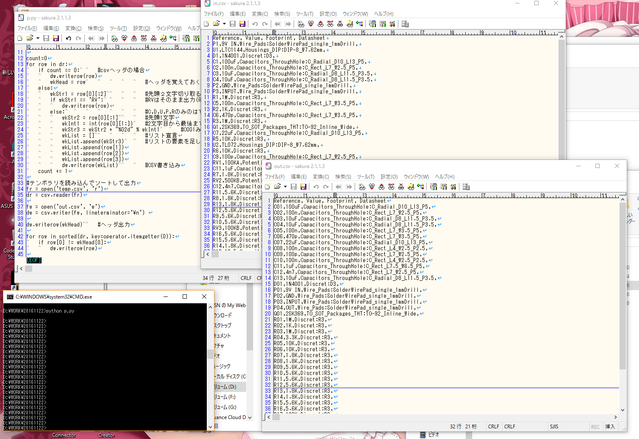Click Save icon in in.csv toolbar
The width and height of the screenshot is (639, 439).
[233, 24]
